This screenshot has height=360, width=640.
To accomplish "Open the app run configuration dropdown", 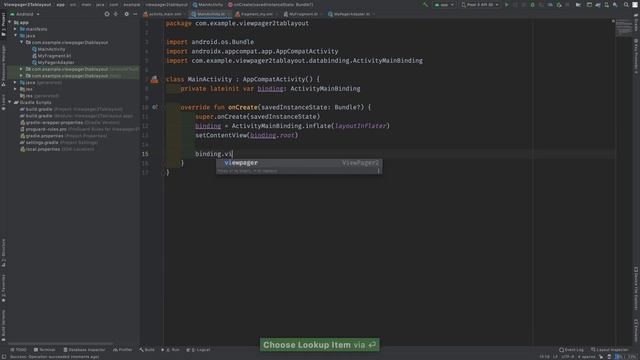I will click(x=444, y=5).
